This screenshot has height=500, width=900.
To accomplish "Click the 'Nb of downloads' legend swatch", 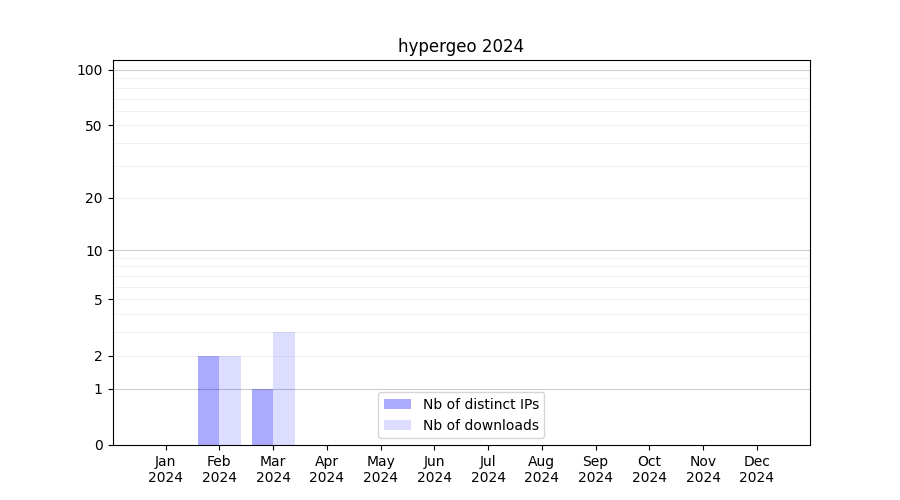I will 397,425.
